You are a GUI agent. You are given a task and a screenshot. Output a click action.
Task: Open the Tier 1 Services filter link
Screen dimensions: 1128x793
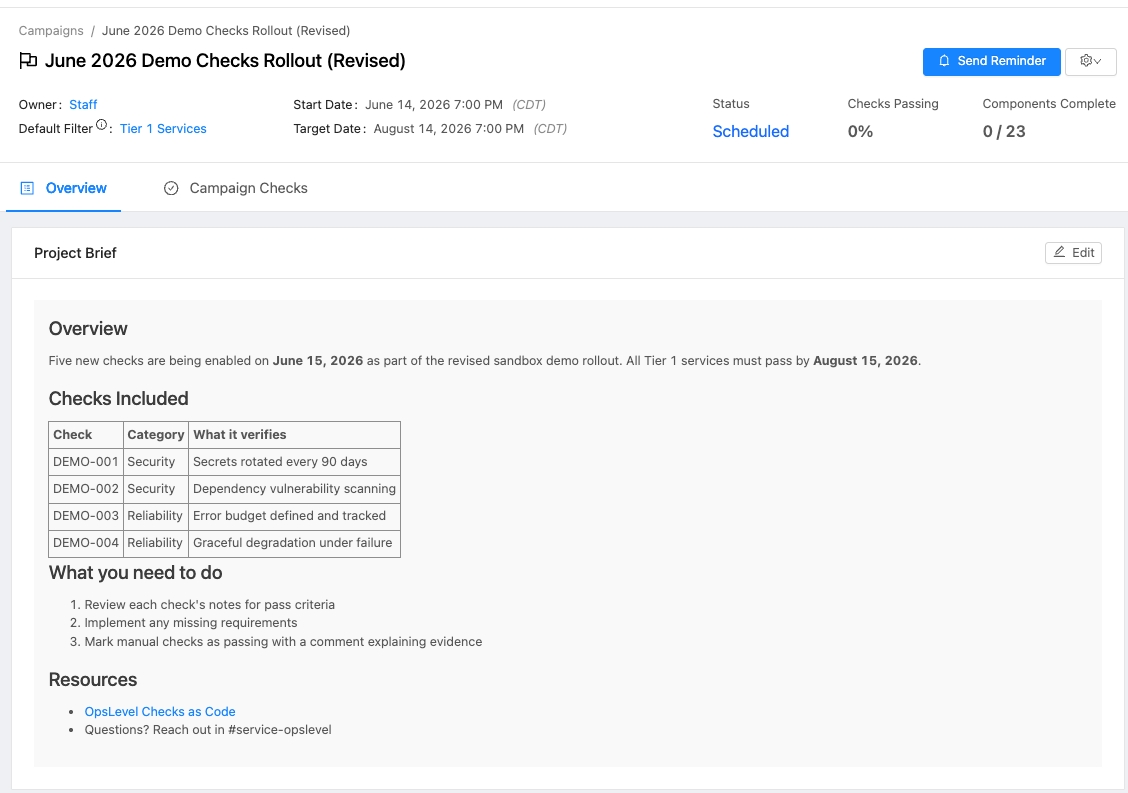coord(163,129)
